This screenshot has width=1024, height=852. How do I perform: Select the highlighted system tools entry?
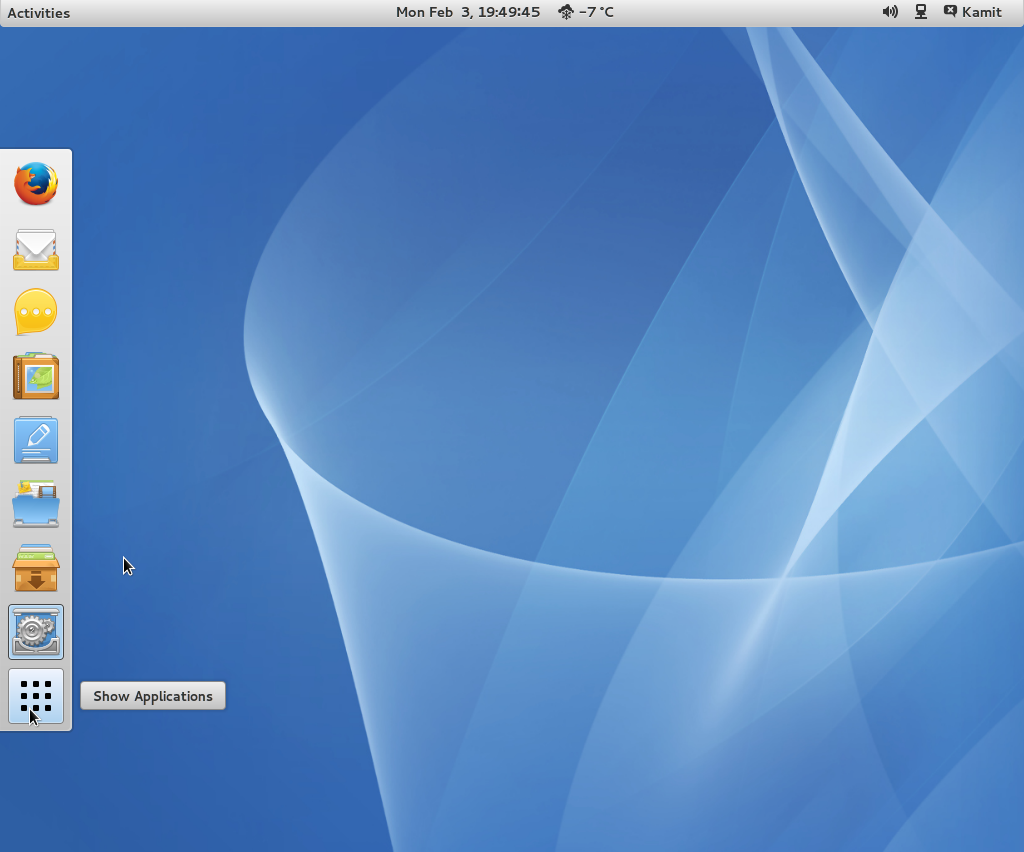pyautogui.click(x=36, y=632)
